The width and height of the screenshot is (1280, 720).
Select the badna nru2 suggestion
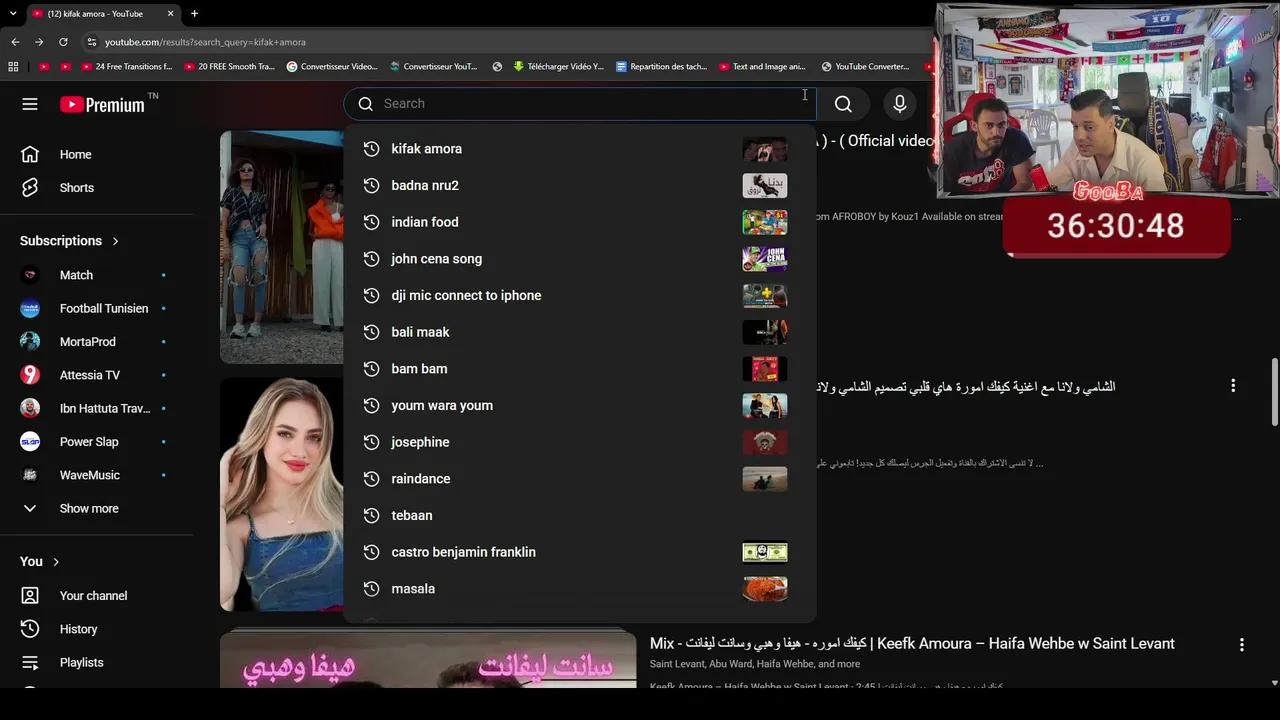pyautogui.click(x=580, y=186)
